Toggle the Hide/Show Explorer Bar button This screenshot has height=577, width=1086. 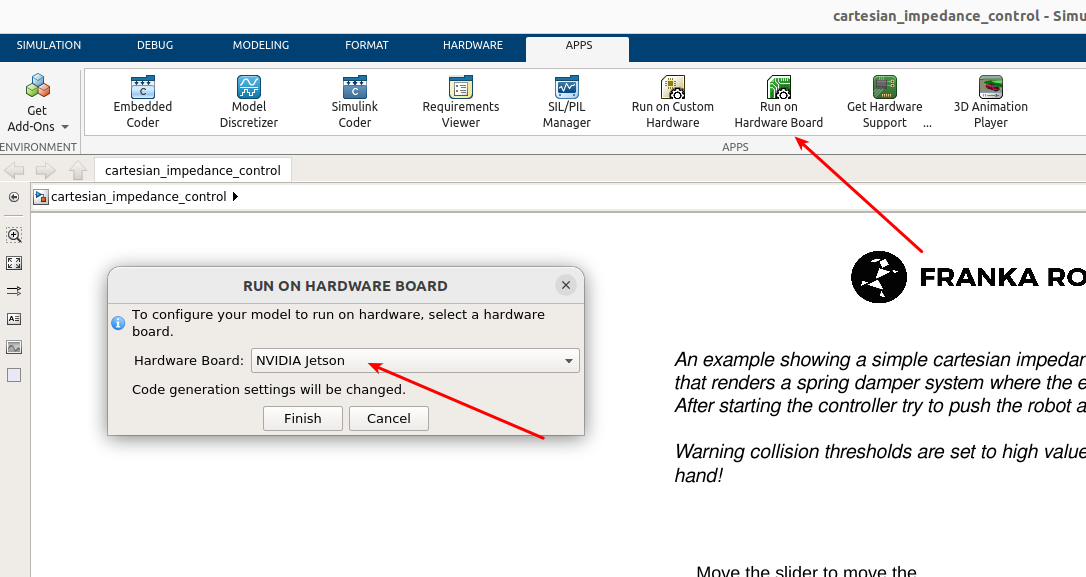[14, 197]
